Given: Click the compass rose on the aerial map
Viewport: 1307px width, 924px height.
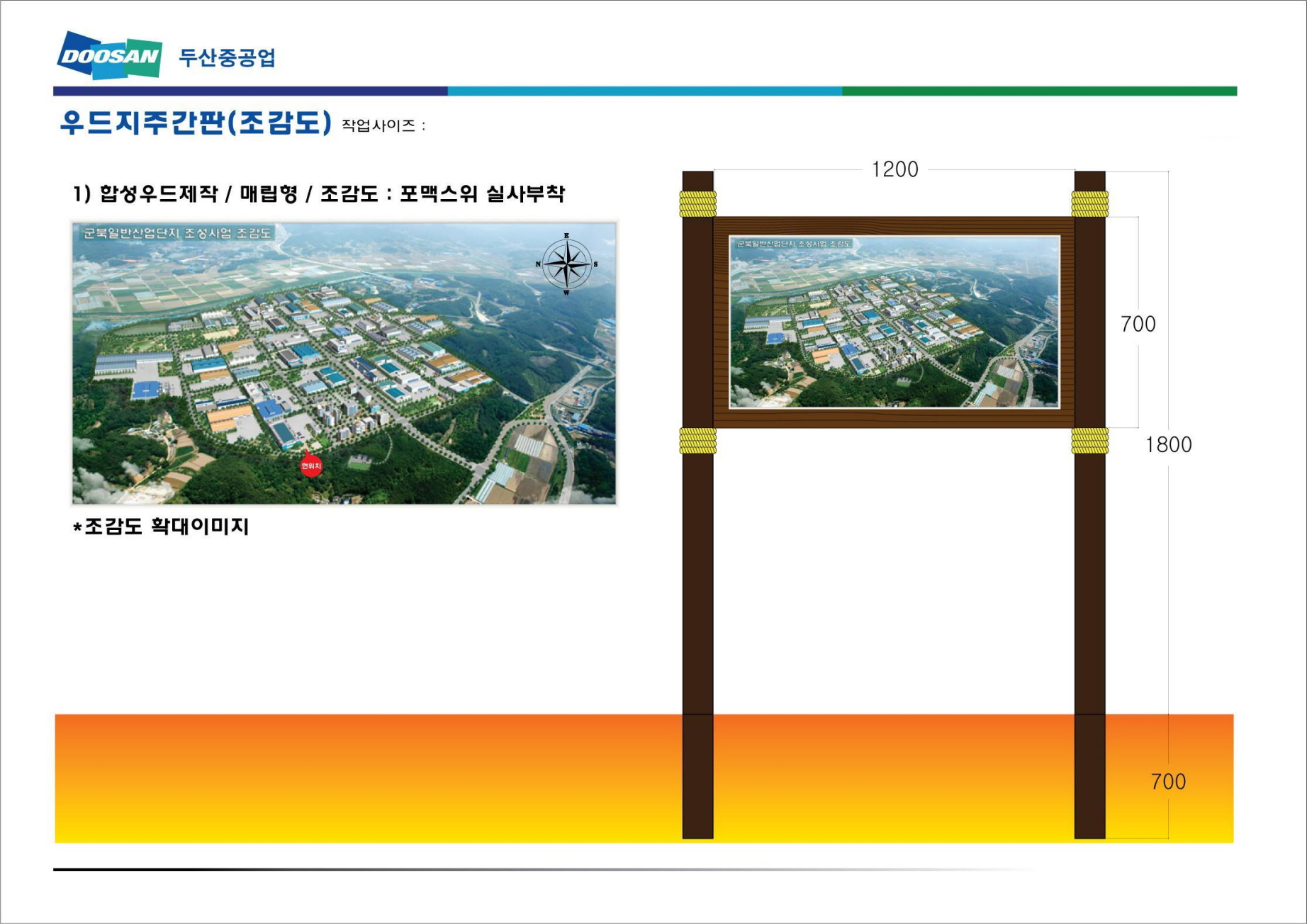Looking at the screenshot, I should (566, 264).
